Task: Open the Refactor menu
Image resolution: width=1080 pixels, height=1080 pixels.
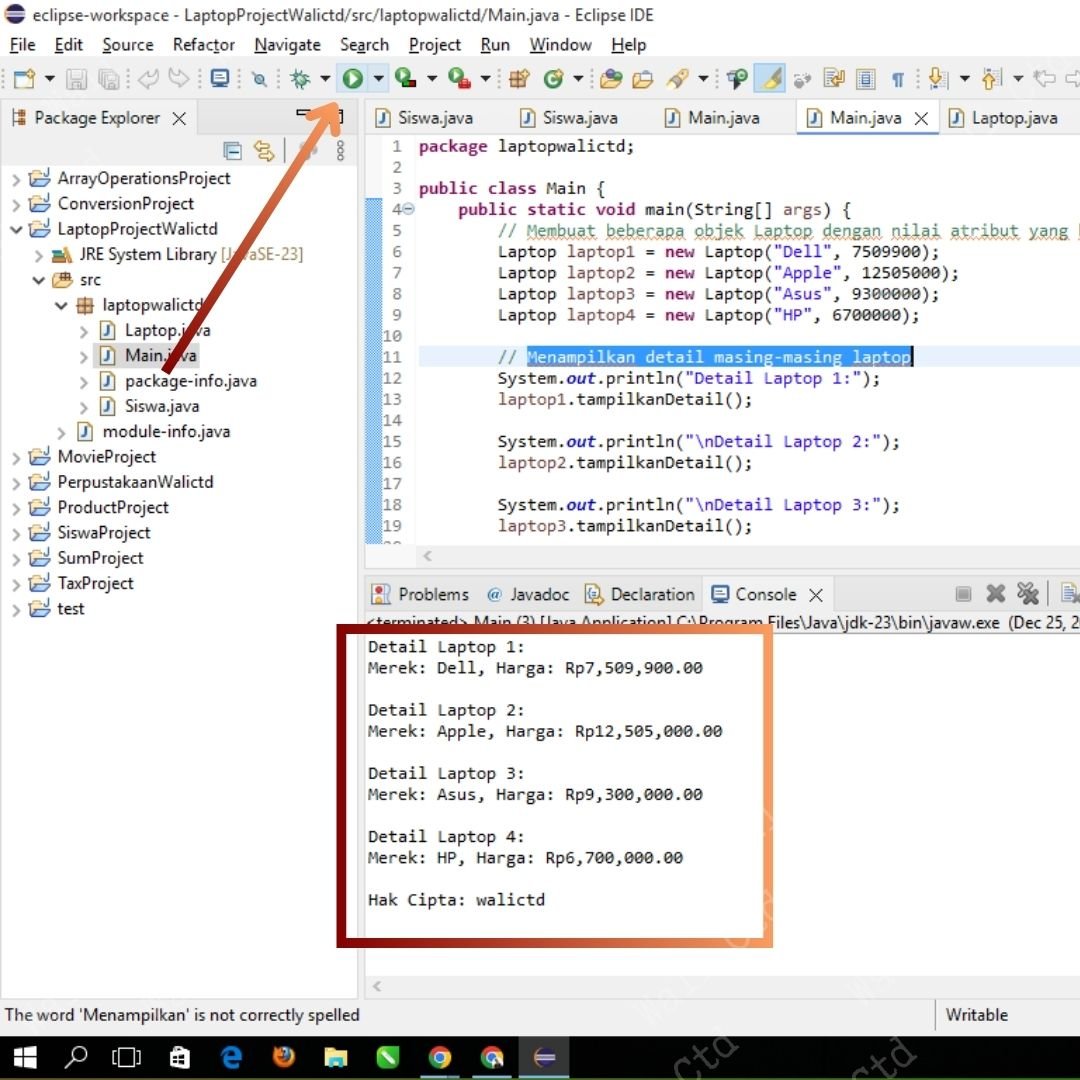Action: click(203, 45)
